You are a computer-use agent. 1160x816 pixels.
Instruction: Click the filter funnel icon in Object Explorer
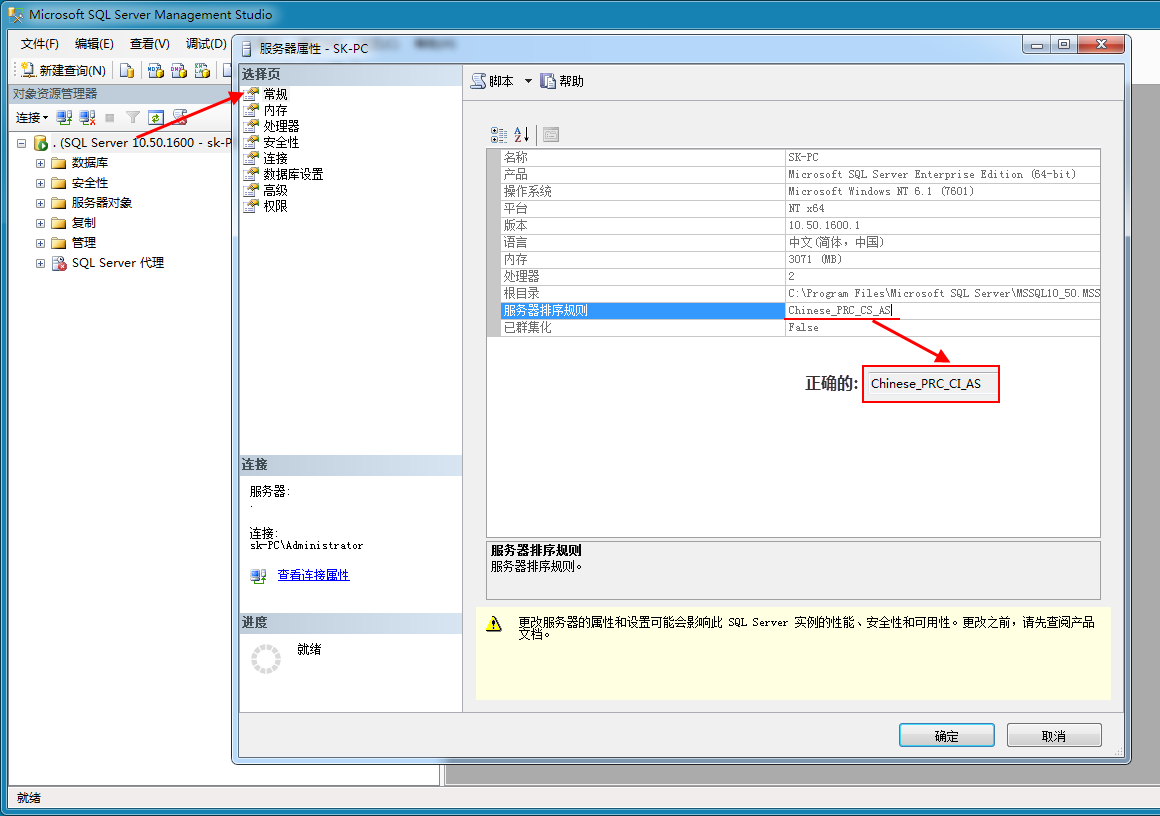point(132,118)
